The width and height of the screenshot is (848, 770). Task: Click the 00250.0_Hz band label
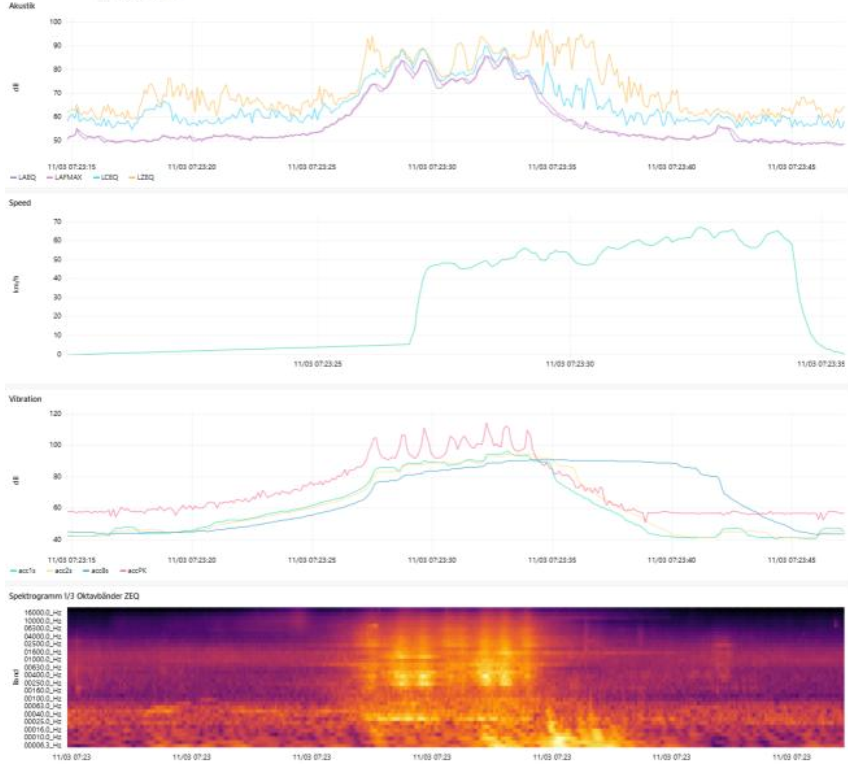[x=42, y=683]
